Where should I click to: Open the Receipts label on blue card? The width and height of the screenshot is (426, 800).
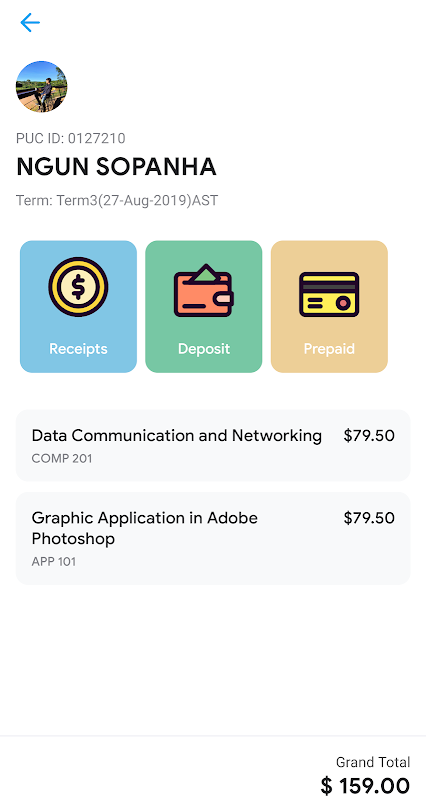coord(78,349)
